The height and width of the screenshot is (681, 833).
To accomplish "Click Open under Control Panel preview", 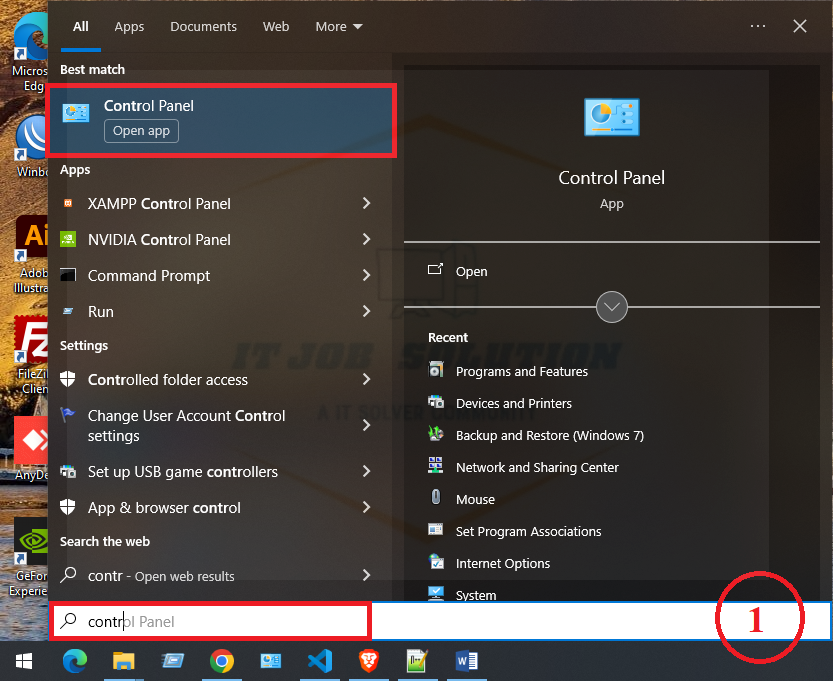I will (x=471, y=272).
